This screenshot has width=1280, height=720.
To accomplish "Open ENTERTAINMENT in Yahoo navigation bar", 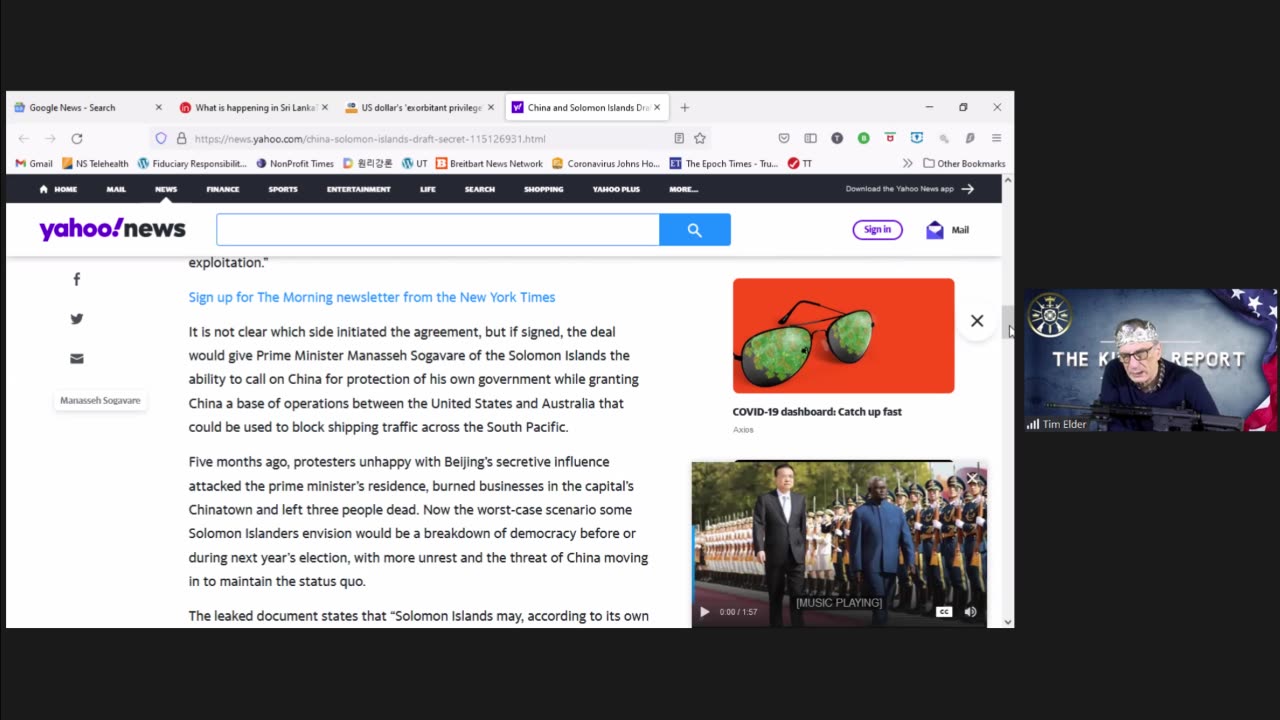I will coord(358,189).
